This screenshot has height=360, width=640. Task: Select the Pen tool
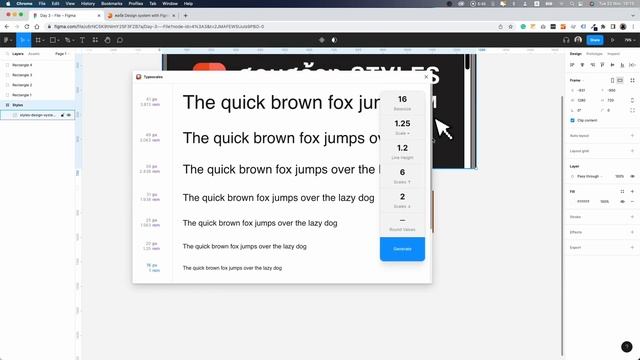pyautogui.click(x=67, y=40)
